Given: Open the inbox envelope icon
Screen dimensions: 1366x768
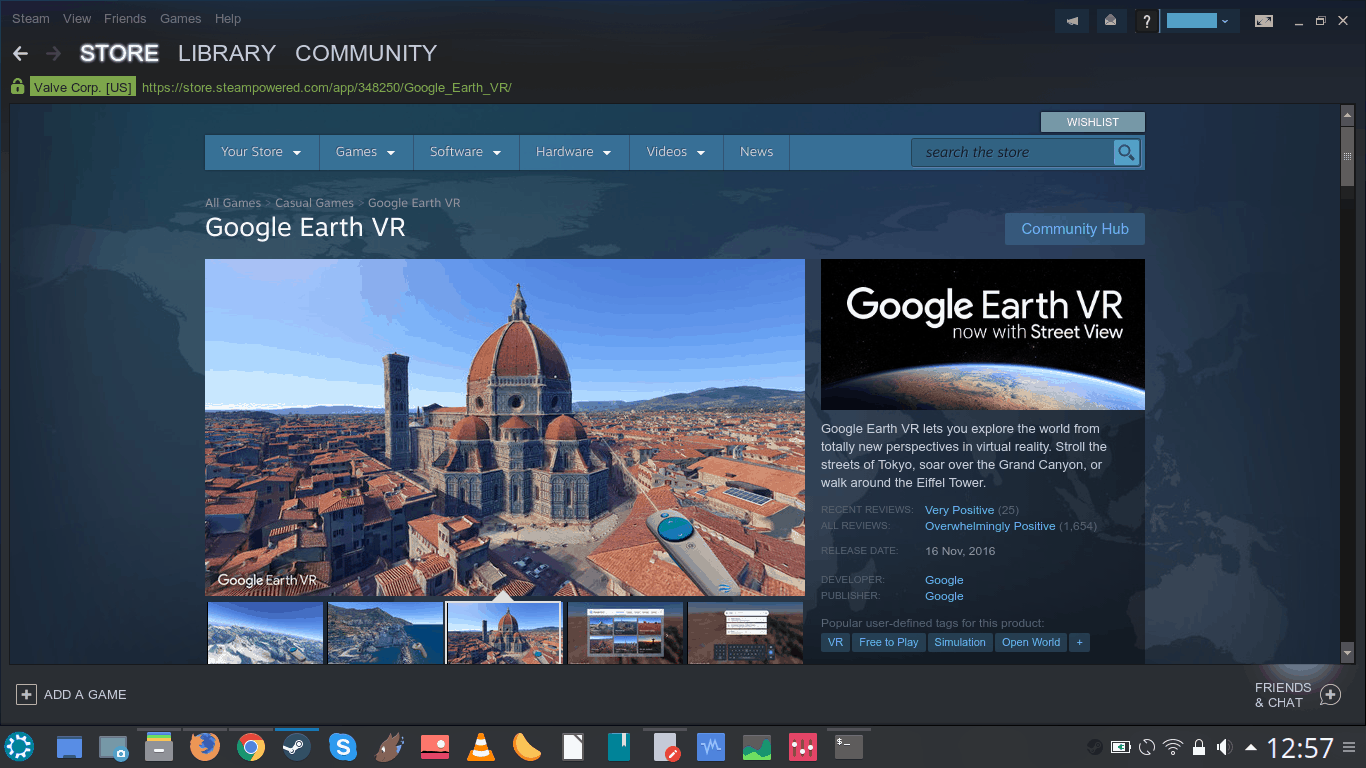Looking at the screenshot, I should tap(1110, 20).
